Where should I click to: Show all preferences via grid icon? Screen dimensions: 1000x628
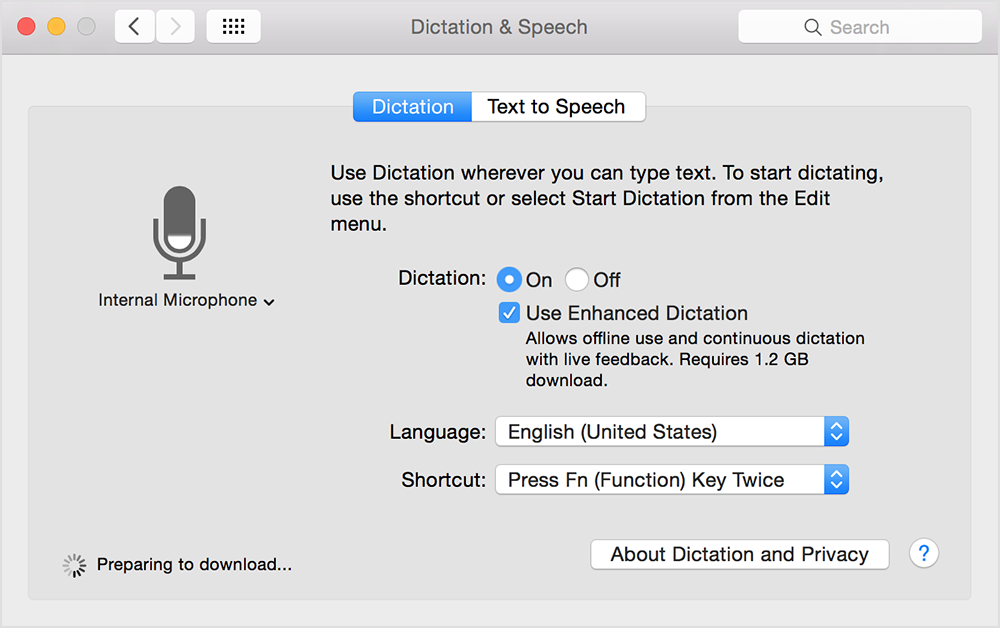point(233,27)
